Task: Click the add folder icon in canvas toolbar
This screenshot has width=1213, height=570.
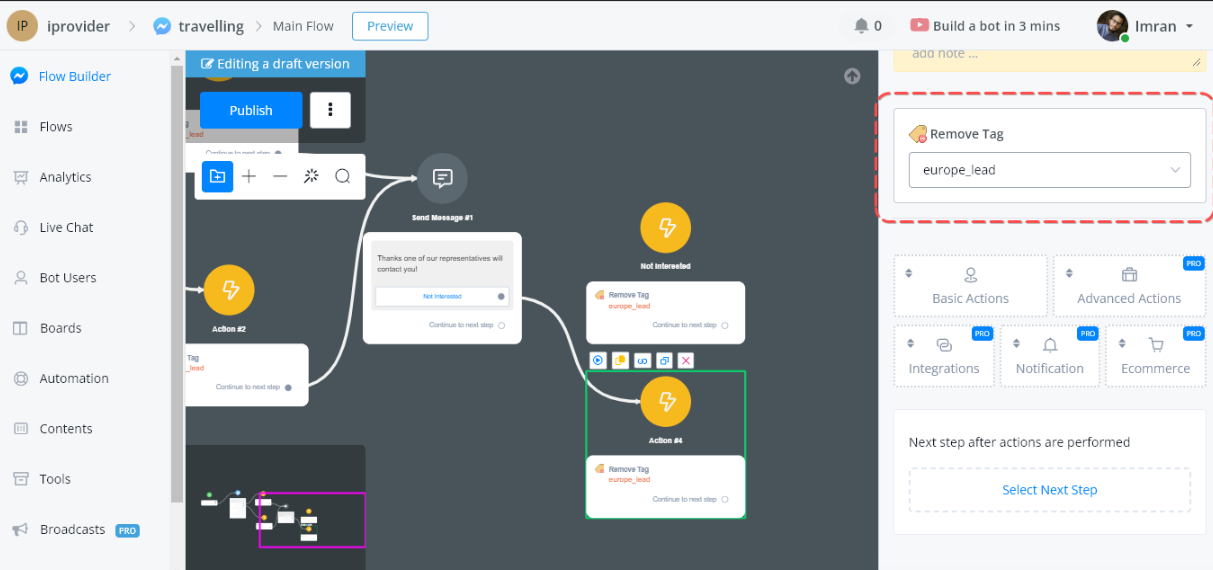Action: tap(217, 177)
